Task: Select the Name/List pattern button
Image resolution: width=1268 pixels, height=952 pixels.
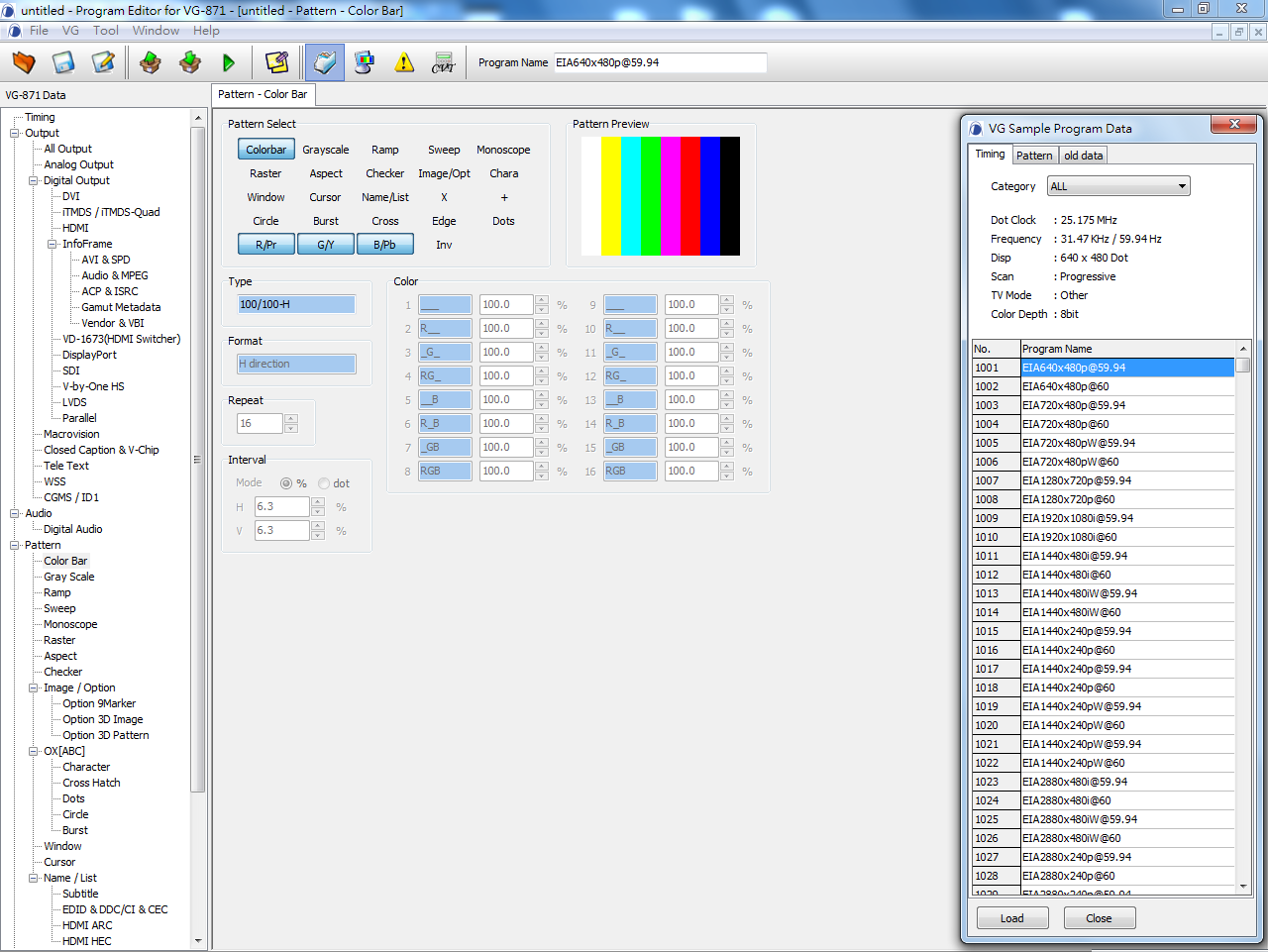Action: (385, 197)
